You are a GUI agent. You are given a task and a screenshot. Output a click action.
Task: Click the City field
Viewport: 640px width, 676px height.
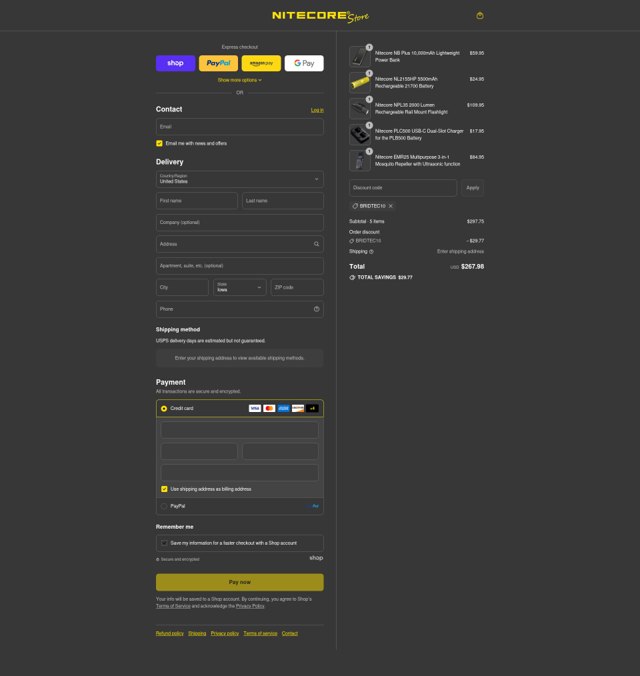click(182, 287)
